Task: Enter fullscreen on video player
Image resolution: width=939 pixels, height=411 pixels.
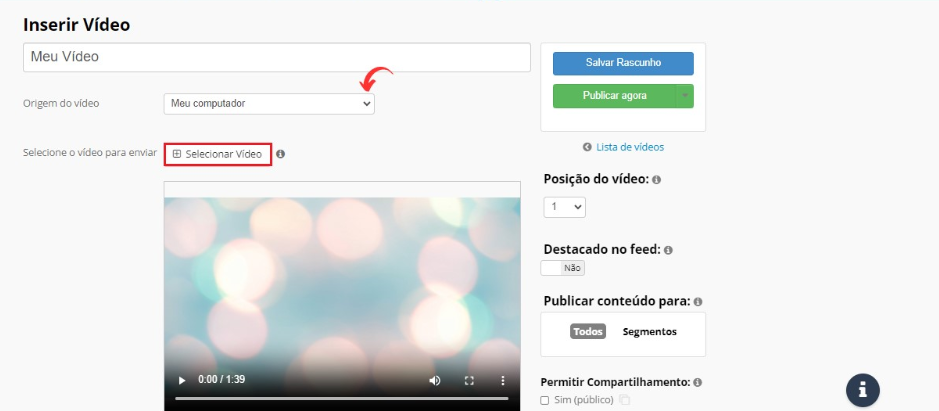Action: [x=470, y=380]
